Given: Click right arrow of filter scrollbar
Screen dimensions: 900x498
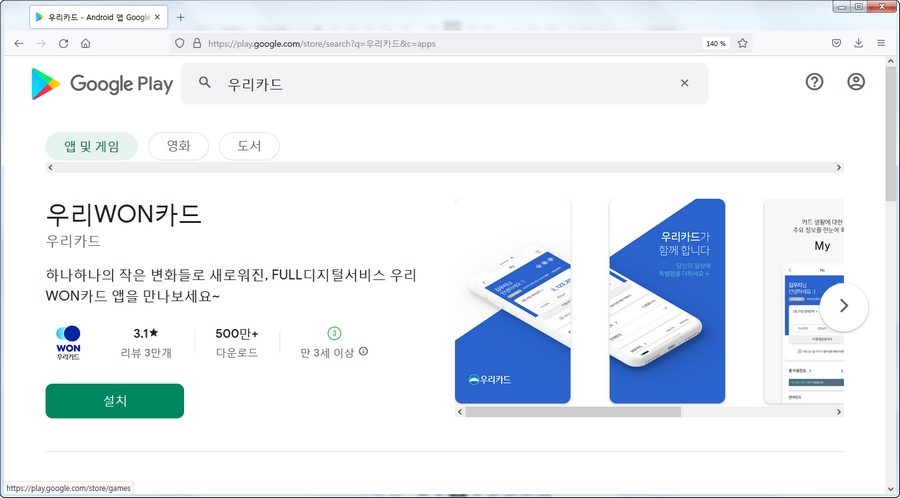Looking at the screenshot, I should (x=839, y=168).
